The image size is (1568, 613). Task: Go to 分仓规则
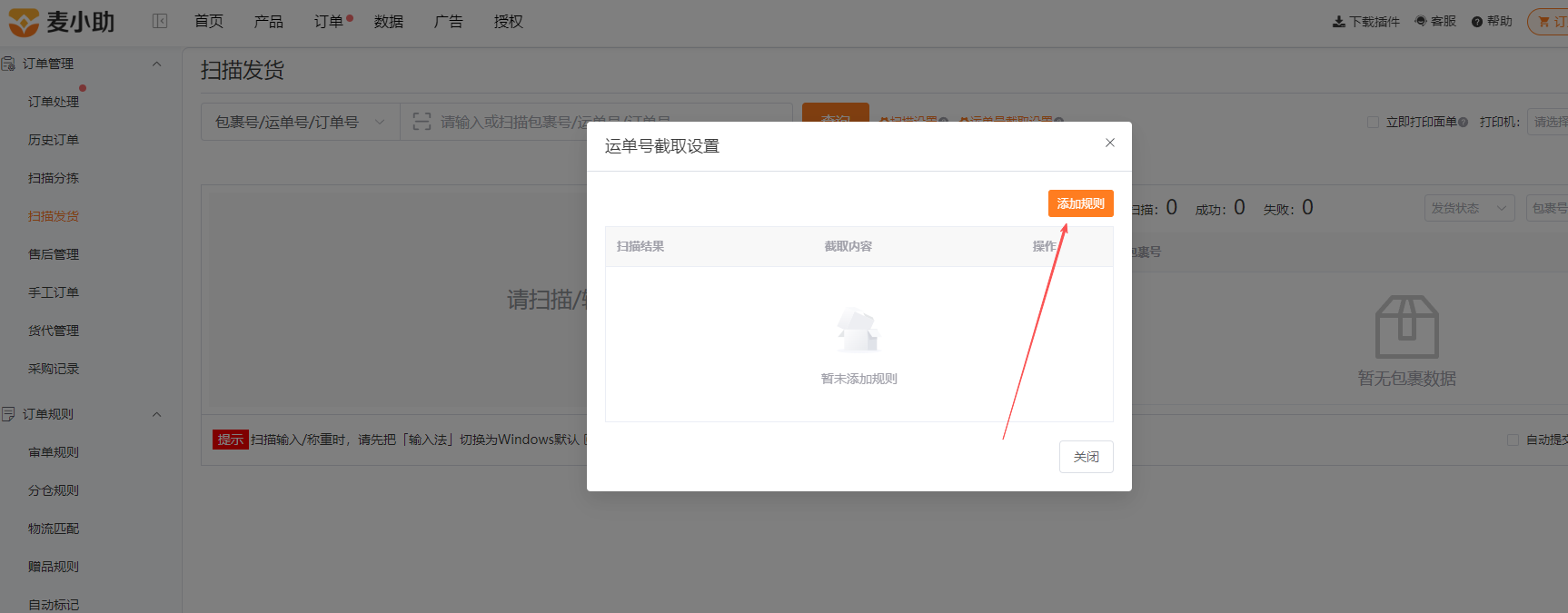click(54, 490)
